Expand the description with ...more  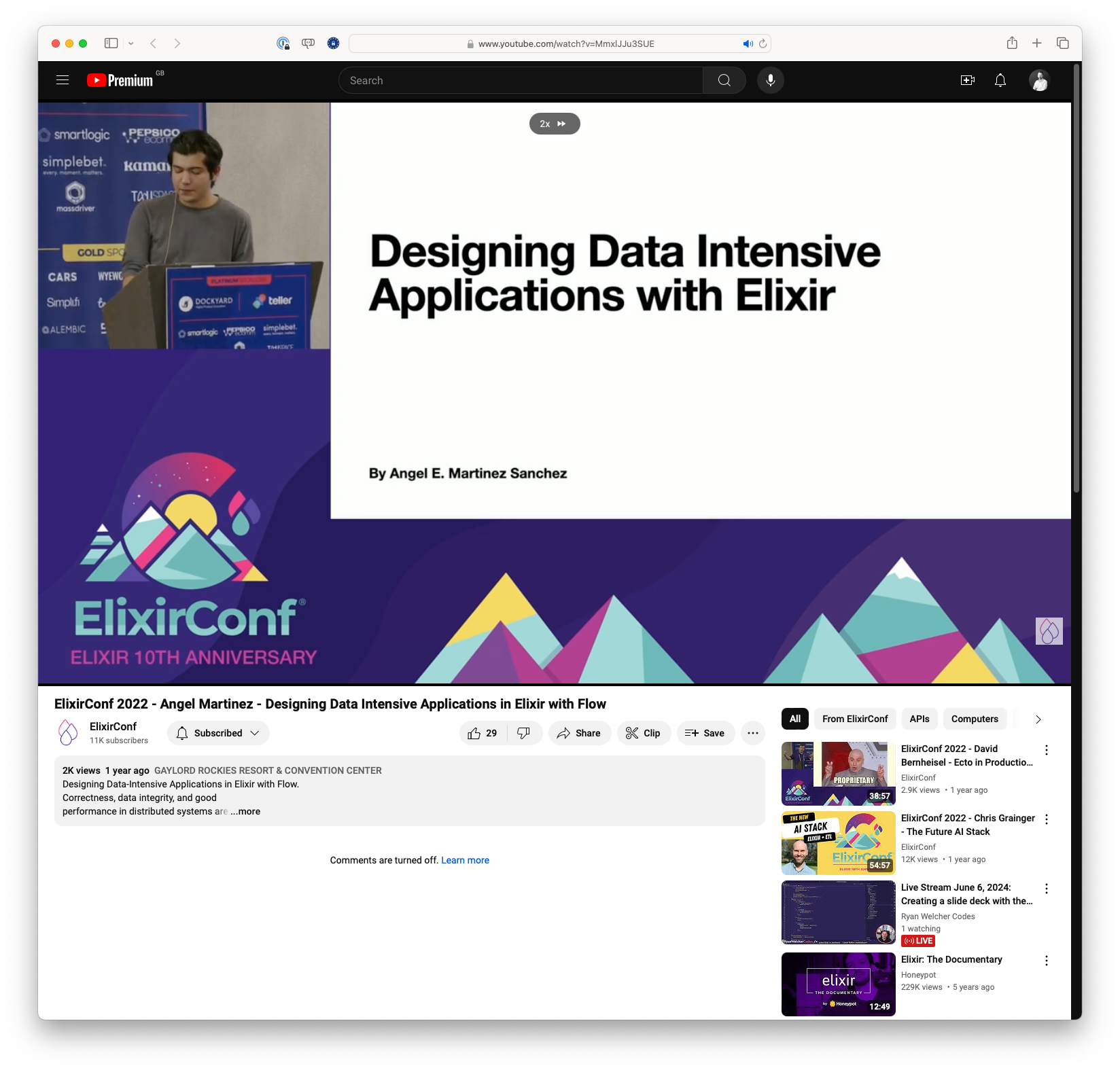click(245, 811)
